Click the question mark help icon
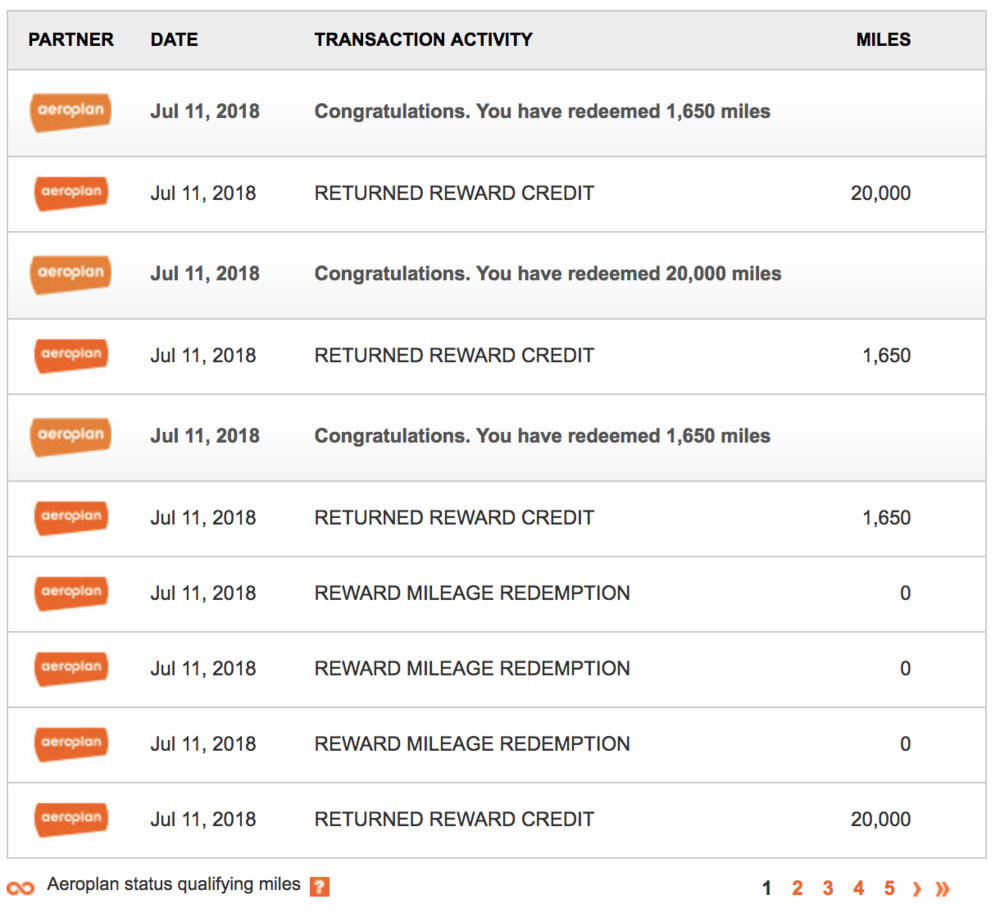1000x913 pixels. 319,886
